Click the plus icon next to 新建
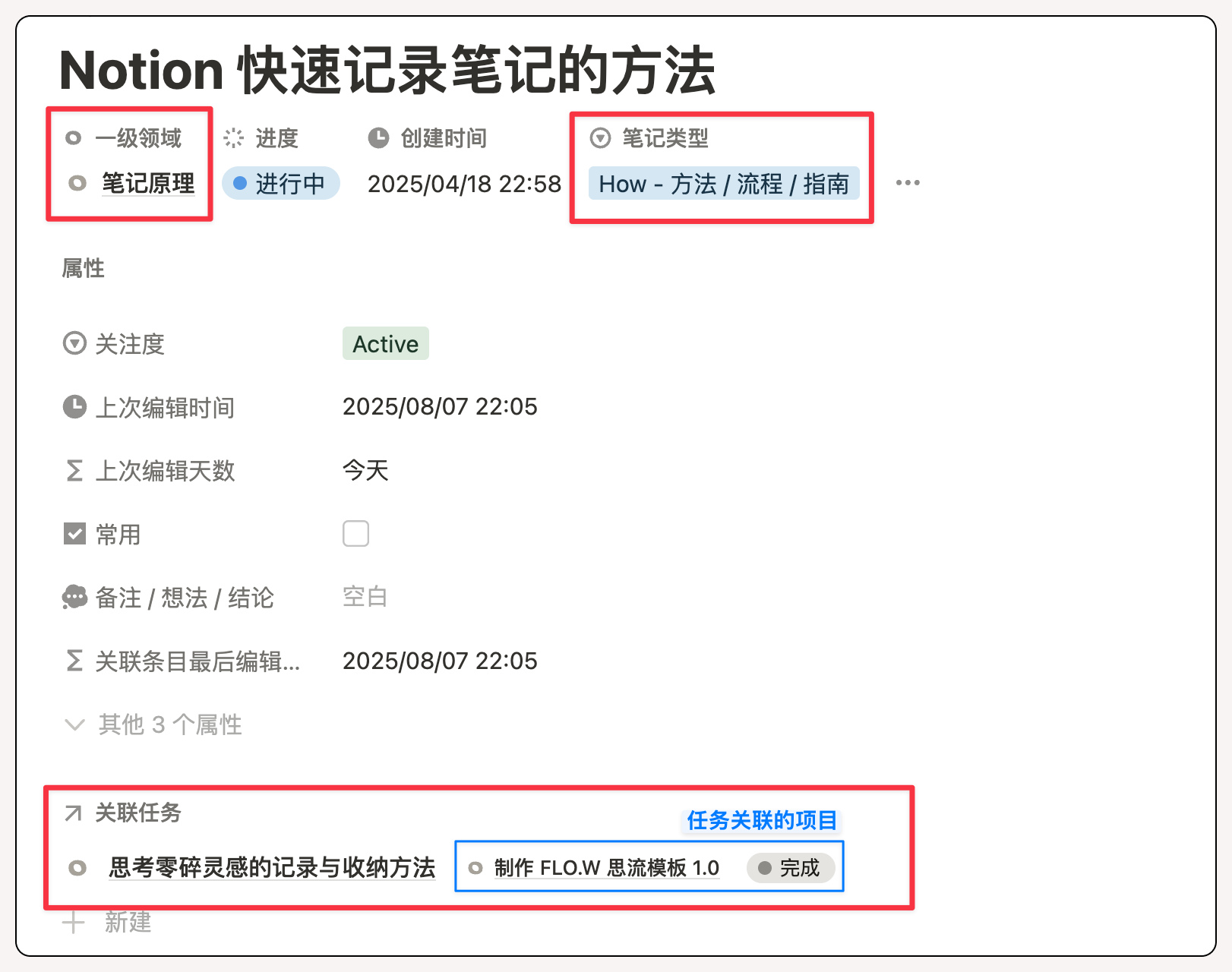Image resolution: width=1232 pixels, height=972 pixels. [x=74, y=923]
